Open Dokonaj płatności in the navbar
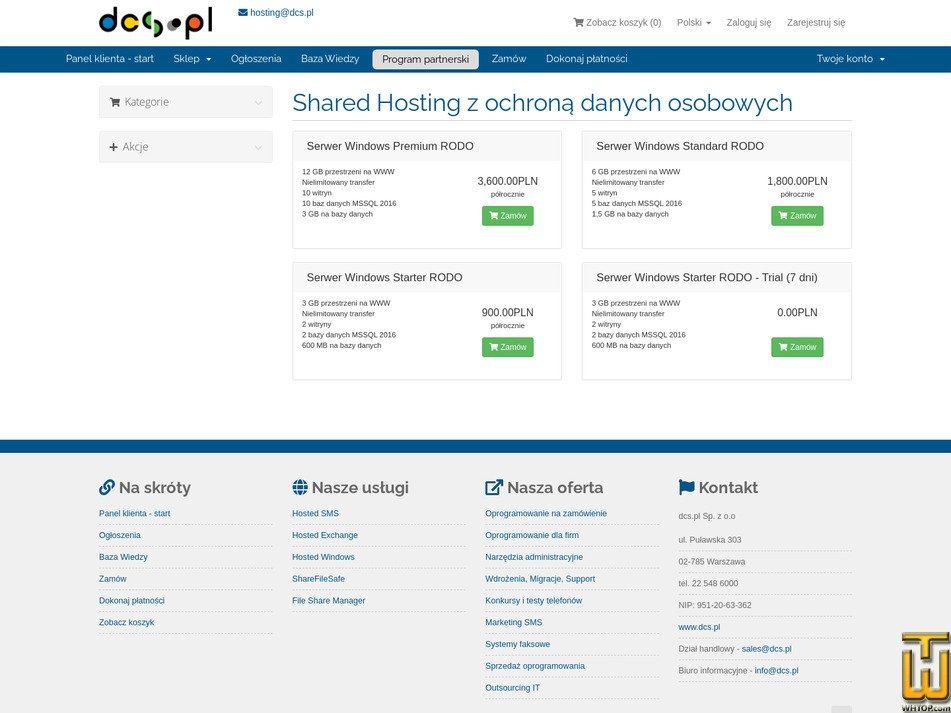 coord(586,59)
